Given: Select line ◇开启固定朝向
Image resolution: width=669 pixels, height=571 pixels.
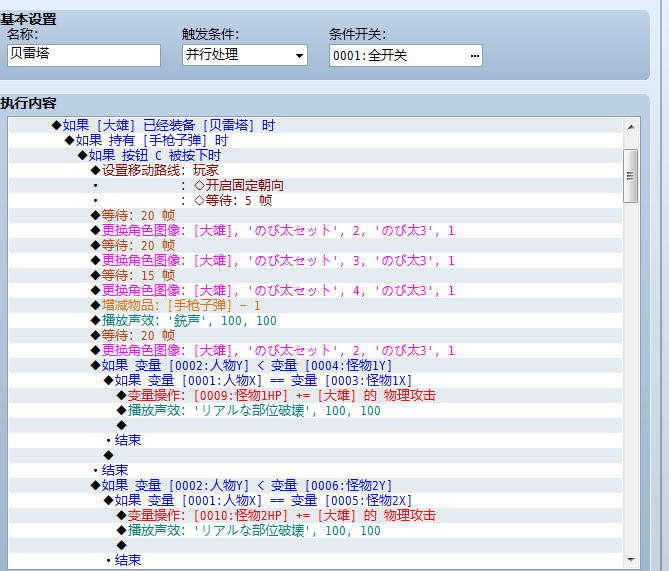Looking at the screenshot, I should tap(315, 185).
